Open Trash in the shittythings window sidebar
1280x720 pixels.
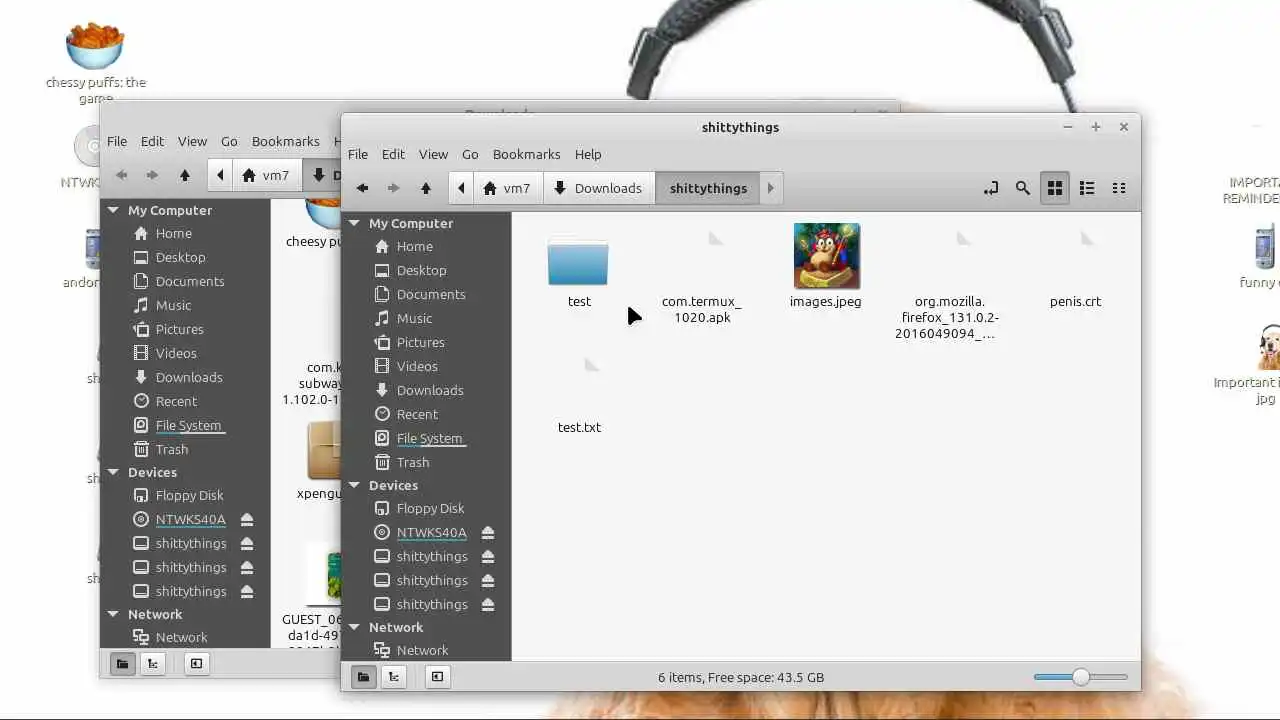(413, 462)
